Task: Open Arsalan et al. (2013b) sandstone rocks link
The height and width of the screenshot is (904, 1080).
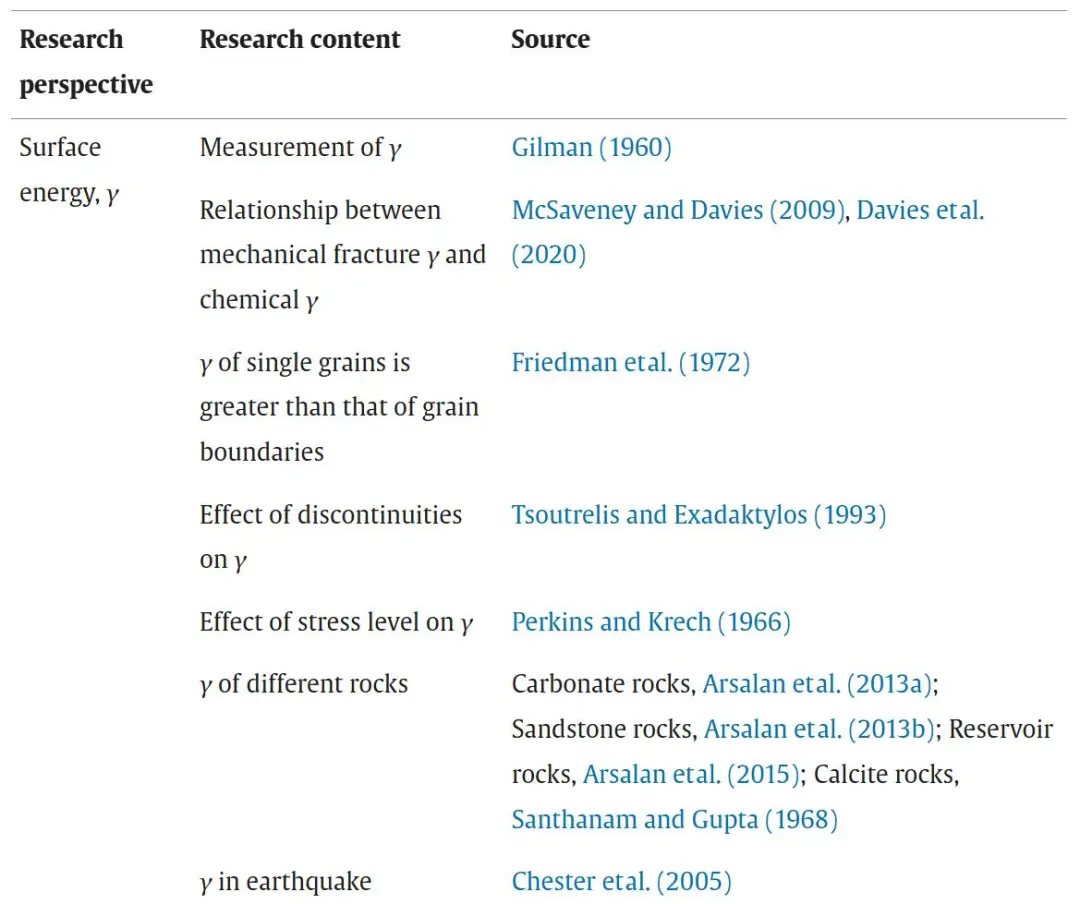Action: 818,729
